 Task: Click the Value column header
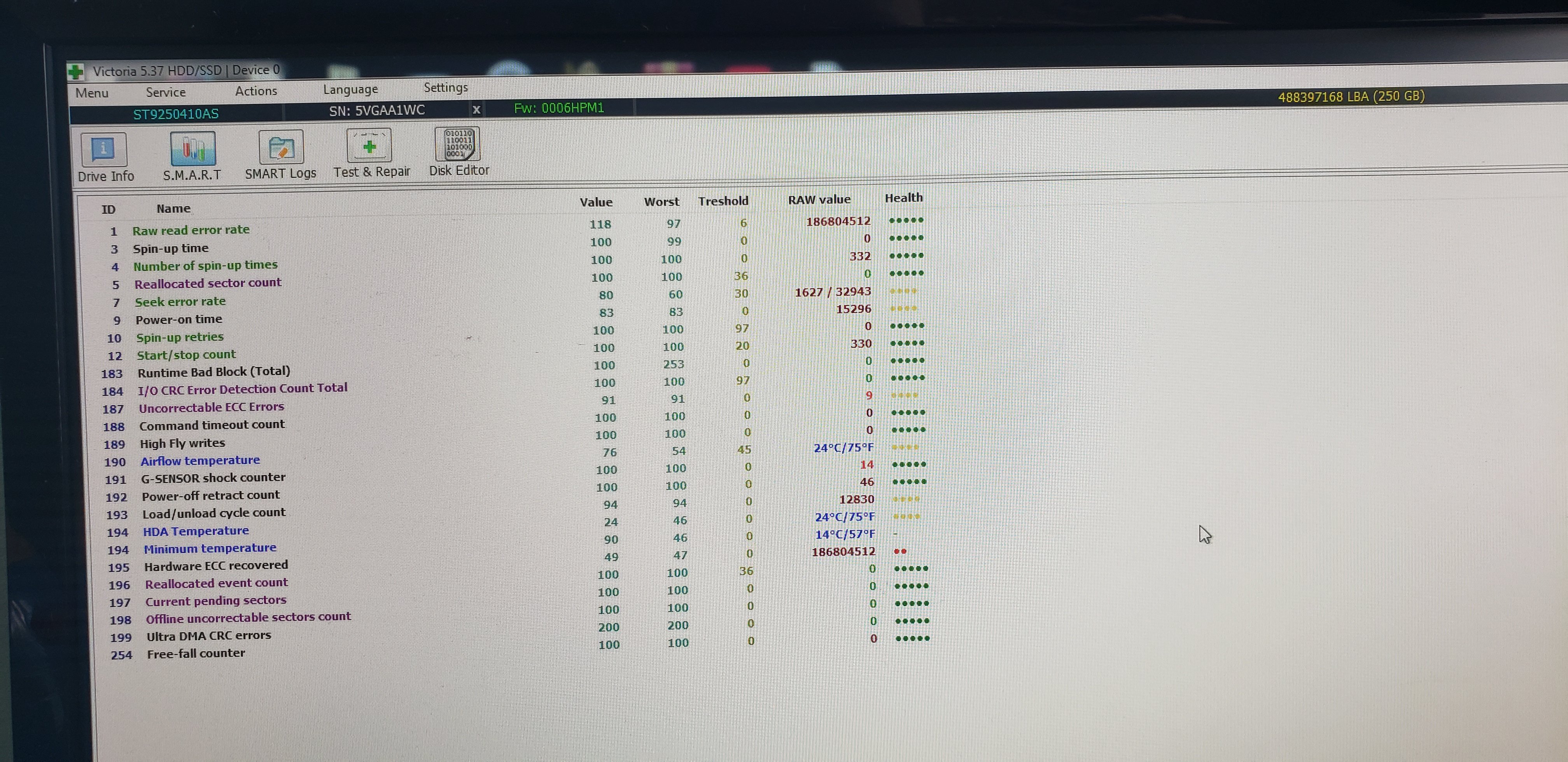[x=596, y=202]
